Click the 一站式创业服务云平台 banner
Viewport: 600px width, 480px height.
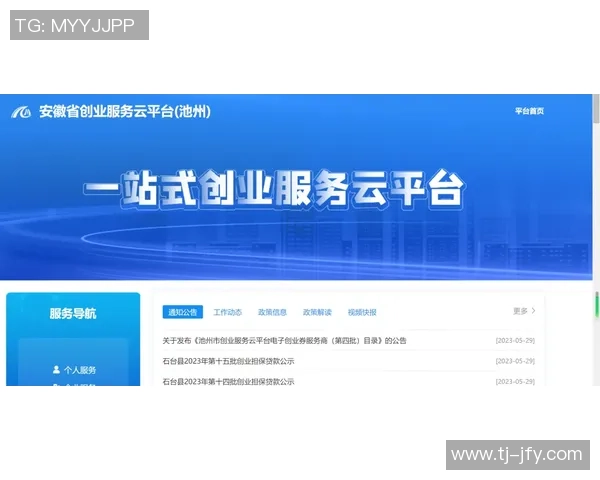(274, 189)
